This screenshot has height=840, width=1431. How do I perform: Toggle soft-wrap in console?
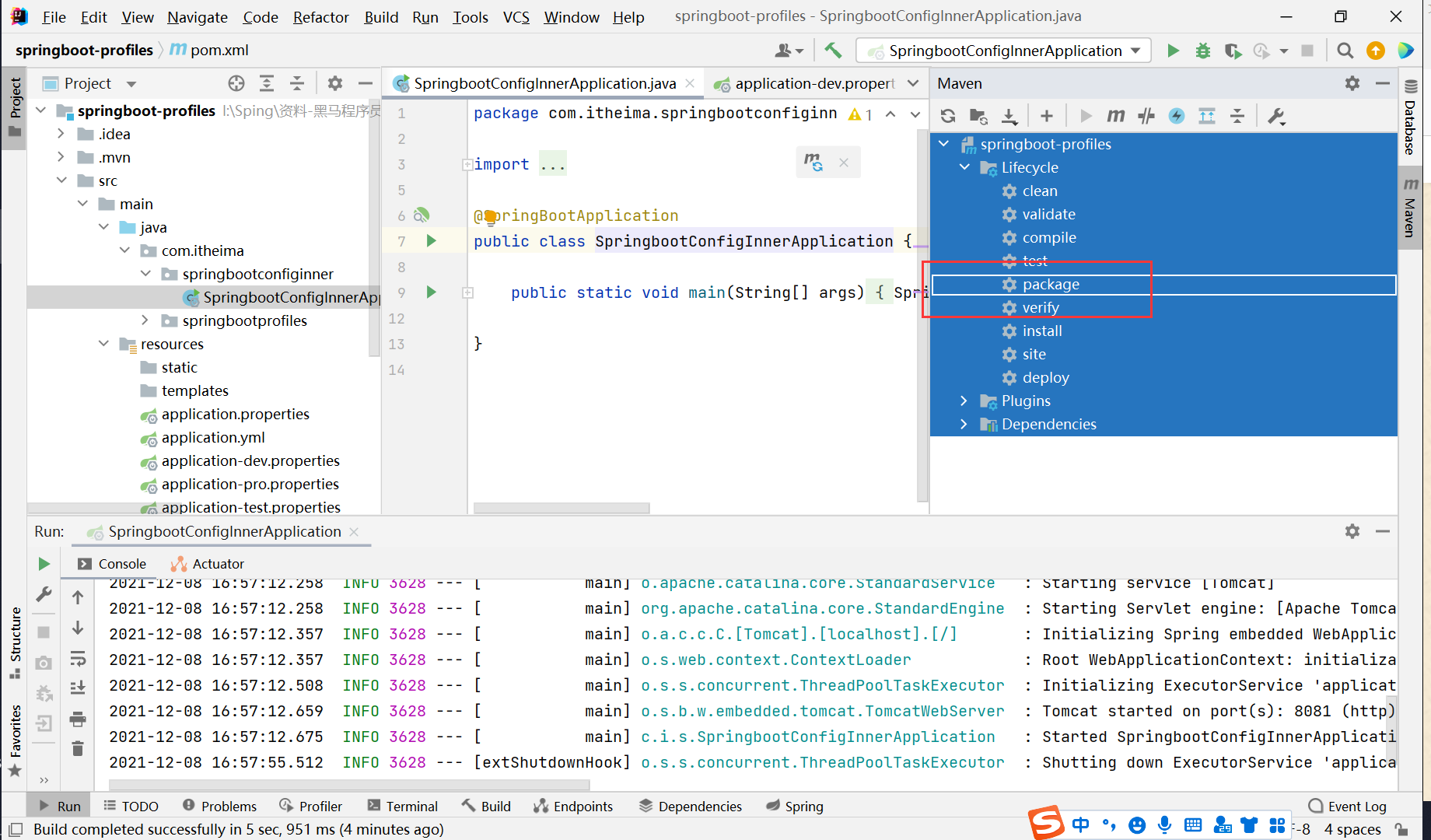(x=78, y=660)
